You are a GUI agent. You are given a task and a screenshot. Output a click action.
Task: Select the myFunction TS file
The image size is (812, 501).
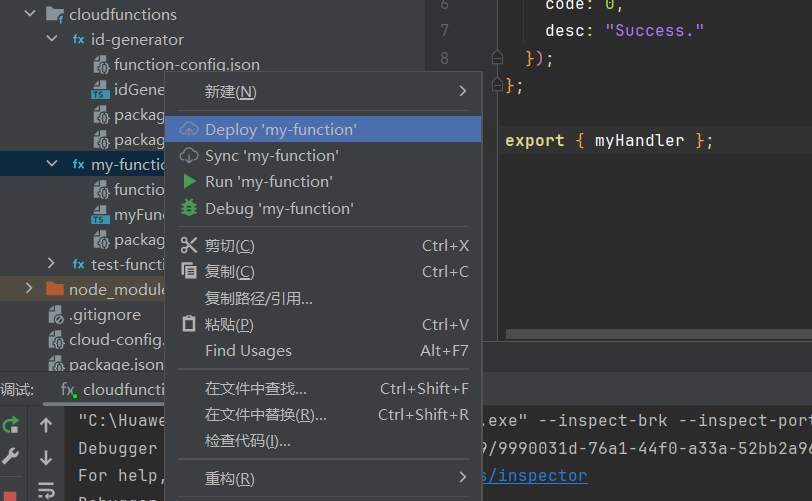click(x=139, y=214)
